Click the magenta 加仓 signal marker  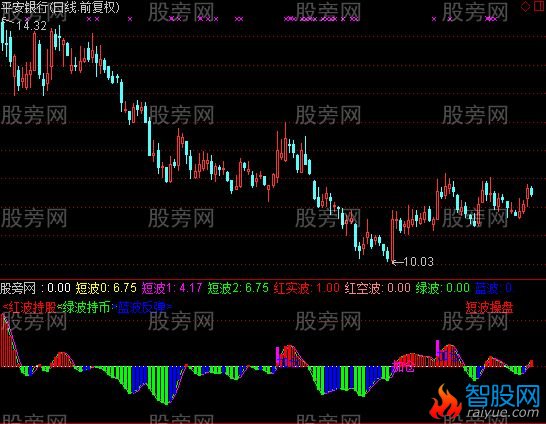tap(403, 366)
